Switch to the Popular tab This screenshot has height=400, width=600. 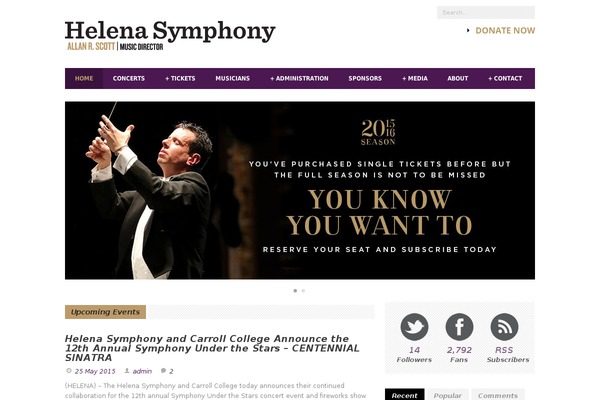tap(447, 395)
